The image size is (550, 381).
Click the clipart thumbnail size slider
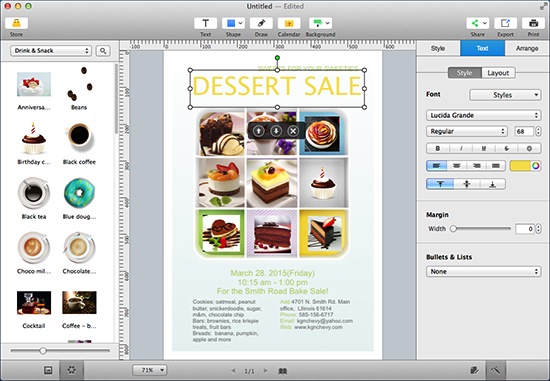tap(60, 350)
